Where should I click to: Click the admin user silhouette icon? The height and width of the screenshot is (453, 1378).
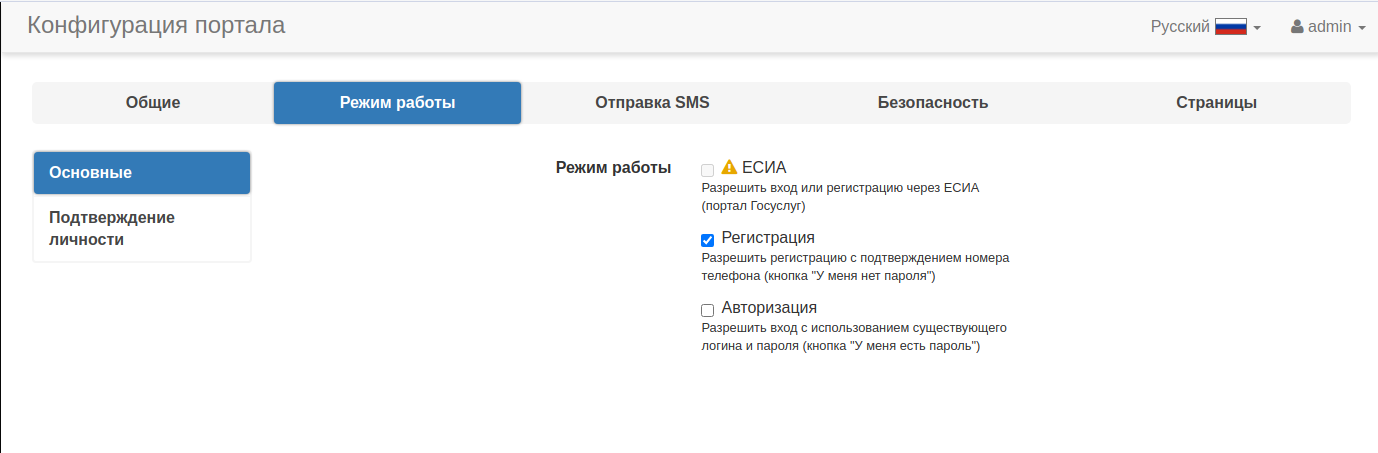coord(1297,27)
